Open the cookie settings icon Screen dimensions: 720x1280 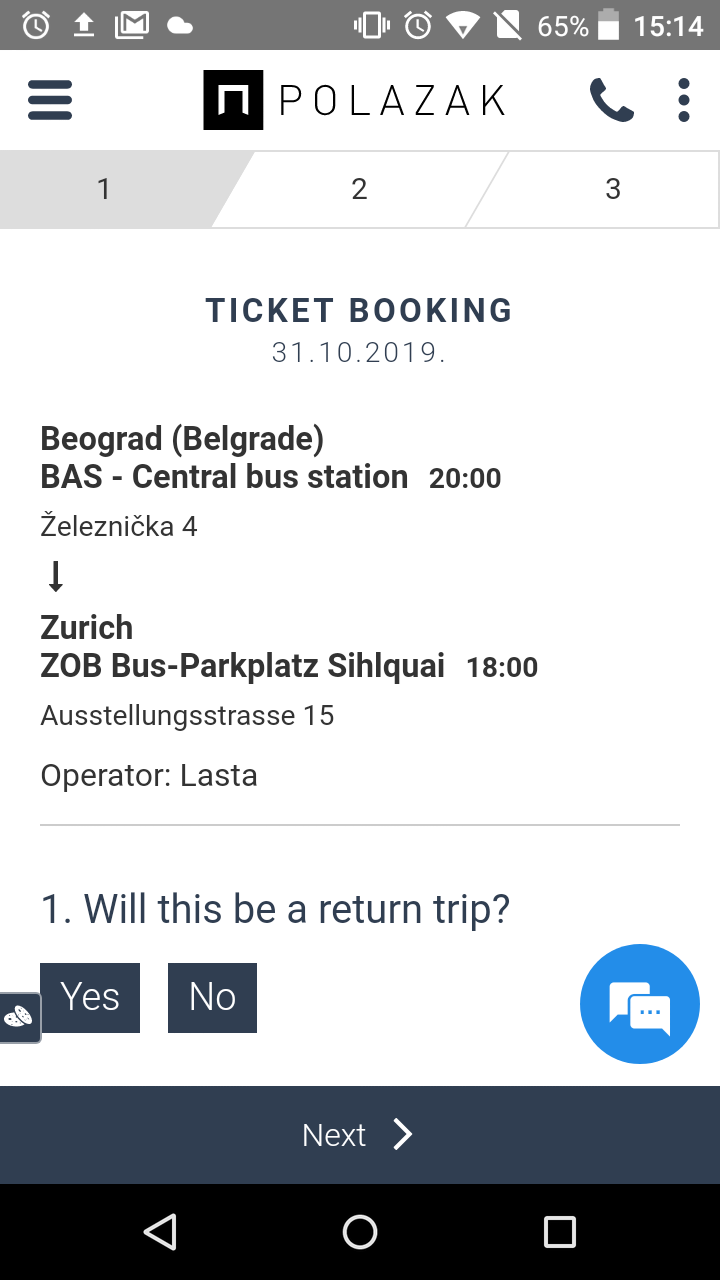pos(19,1017)
